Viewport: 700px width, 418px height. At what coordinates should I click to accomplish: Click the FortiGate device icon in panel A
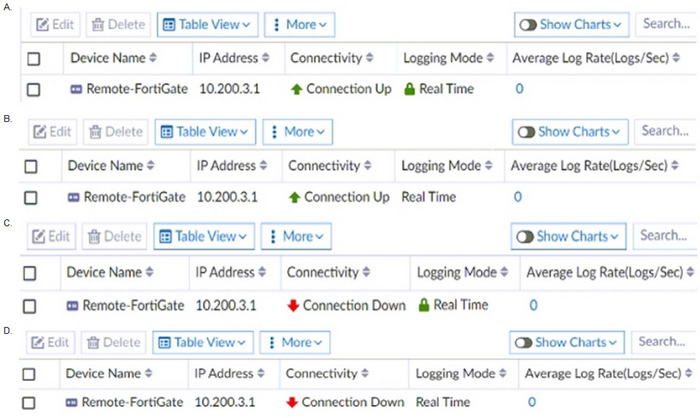[76, 89]
